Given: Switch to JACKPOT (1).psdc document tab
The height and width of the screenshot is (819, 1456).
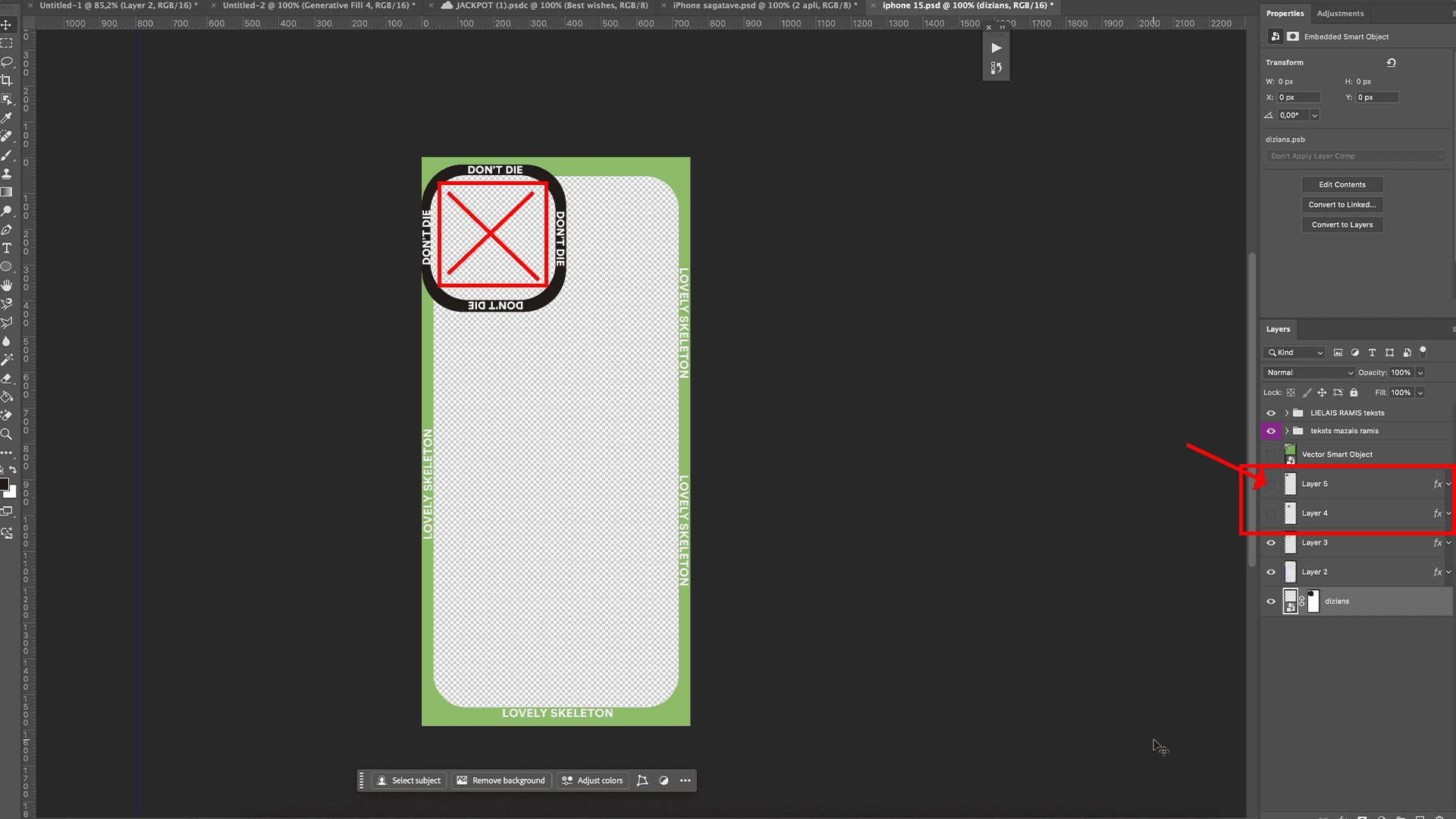Looking at the screenshot, I should tap(551, 5).
